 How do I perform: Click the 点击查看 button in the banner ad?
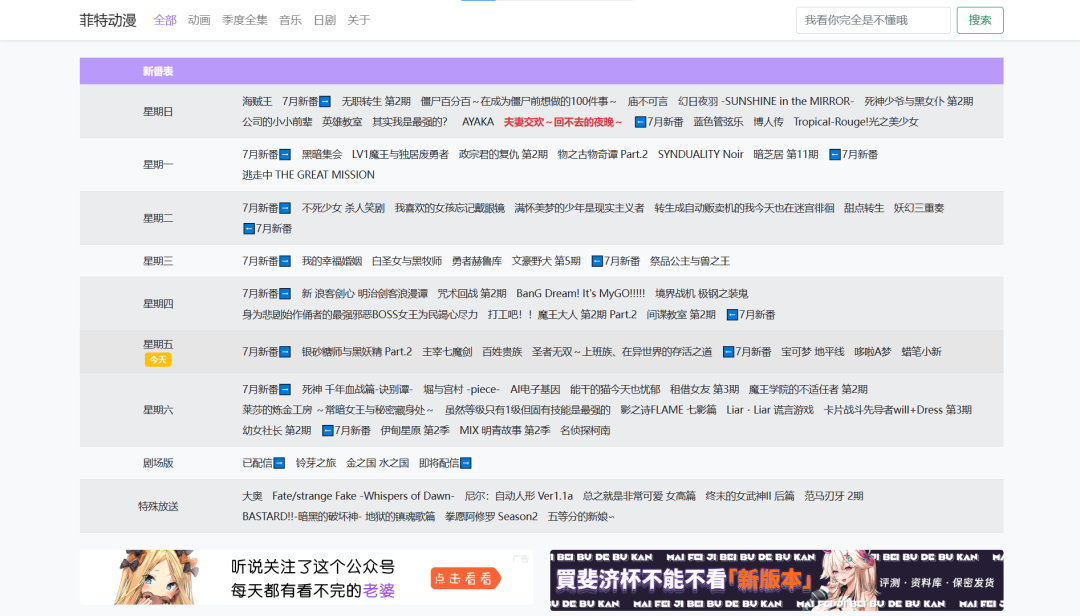point(465,578)
